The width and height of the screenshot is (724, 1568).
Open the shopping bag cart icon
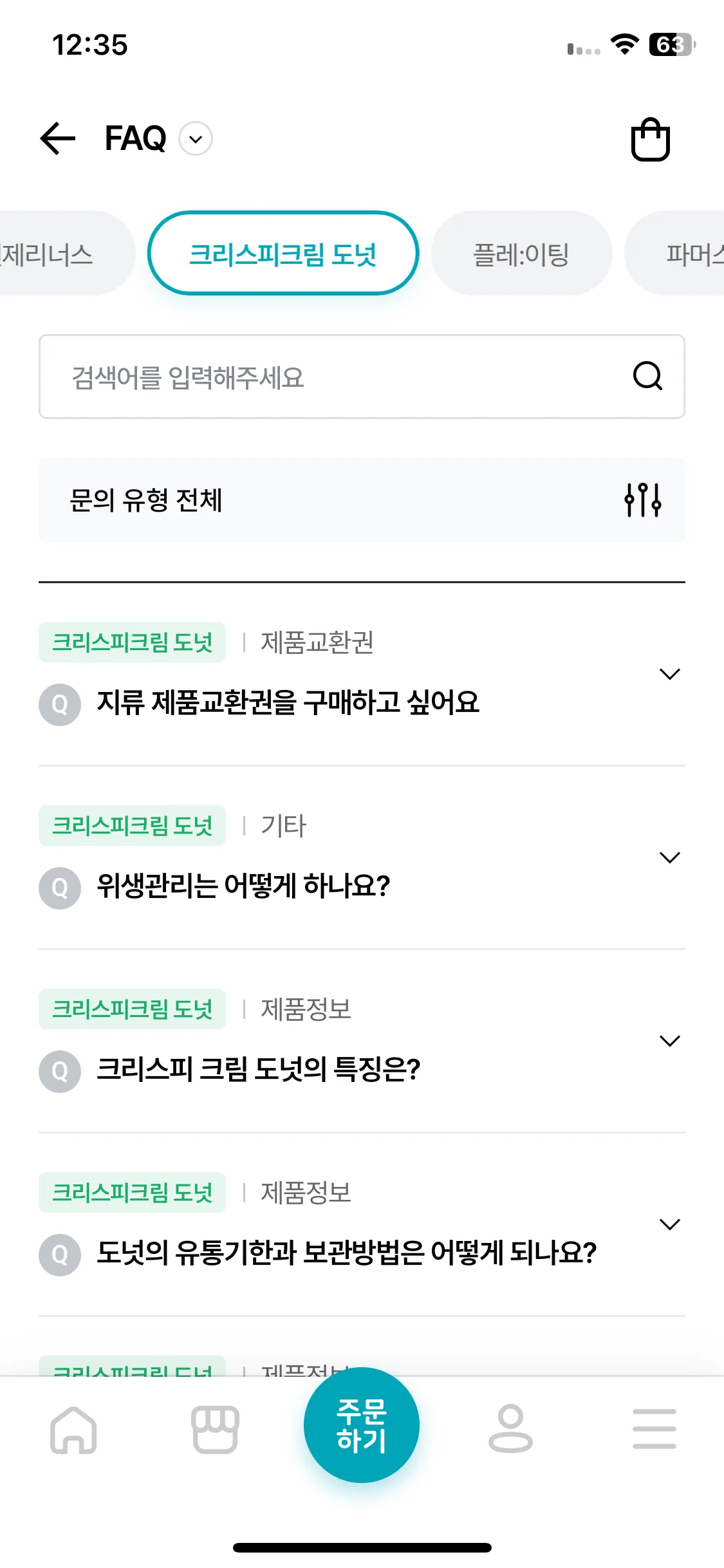(x=650, y=139)
